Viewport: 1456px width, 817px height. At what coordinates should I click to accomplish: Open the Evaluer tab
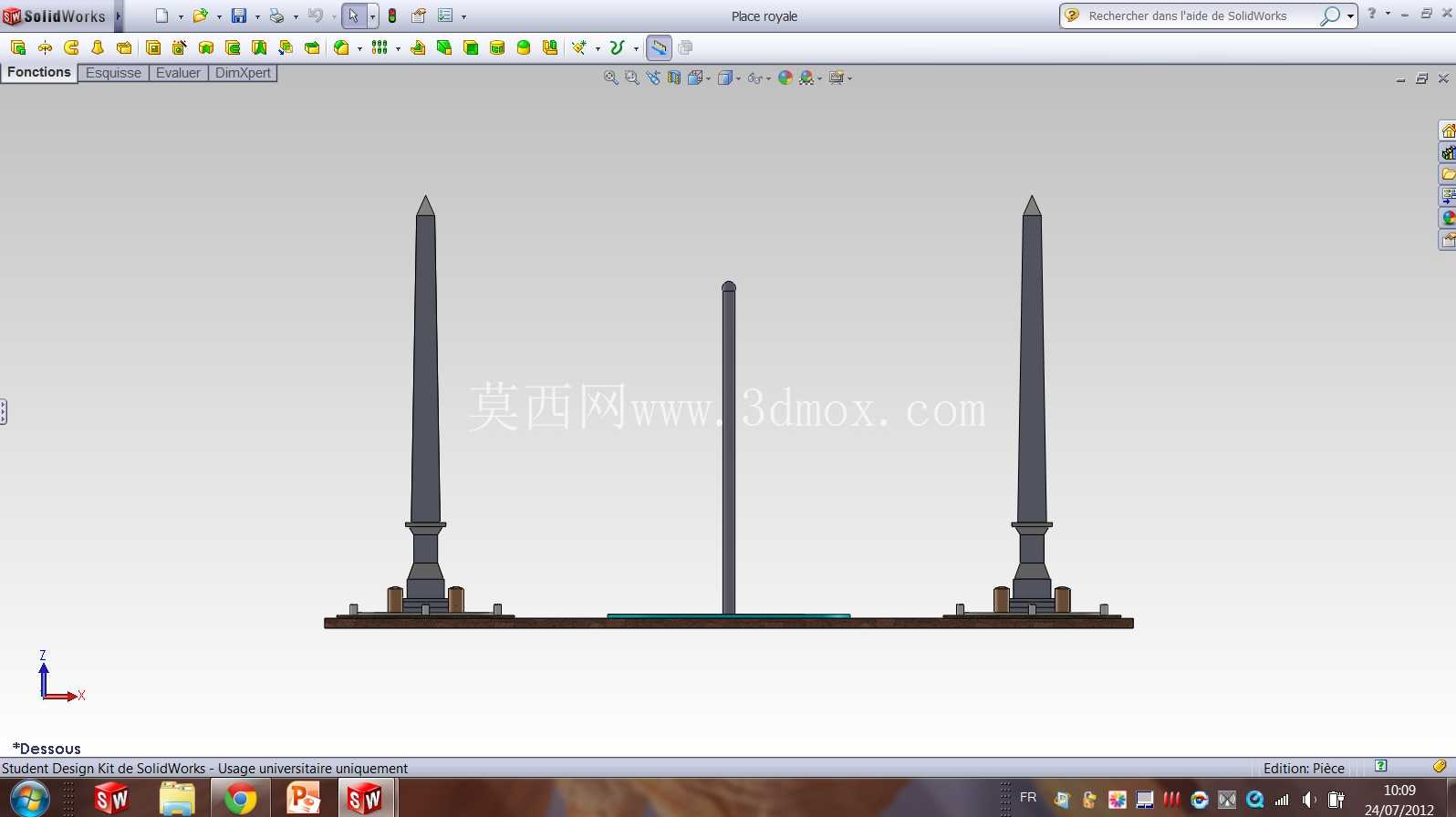pyautogui.click(x=178, y=73)
